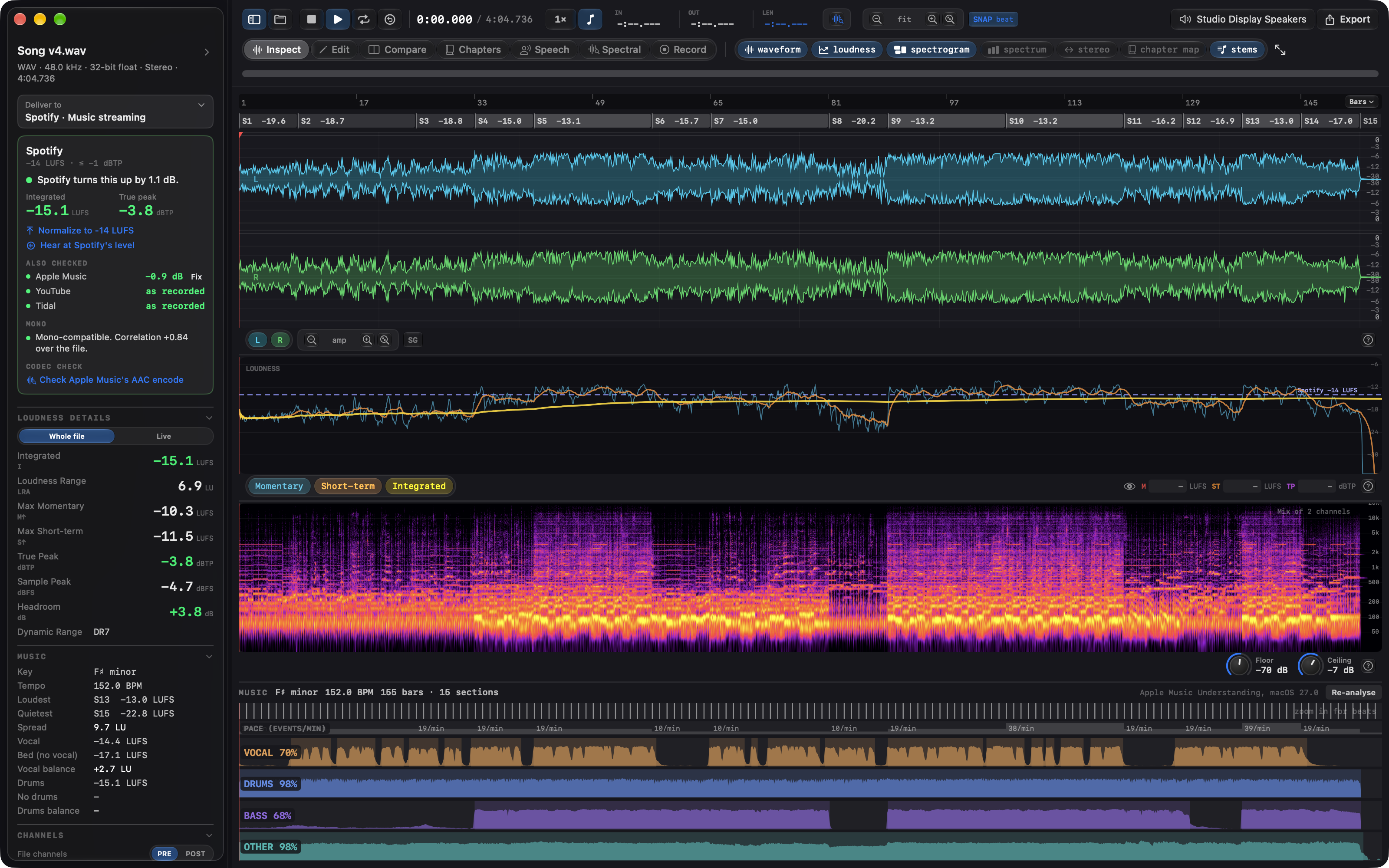Collapse the Music section

pos(209,657)
